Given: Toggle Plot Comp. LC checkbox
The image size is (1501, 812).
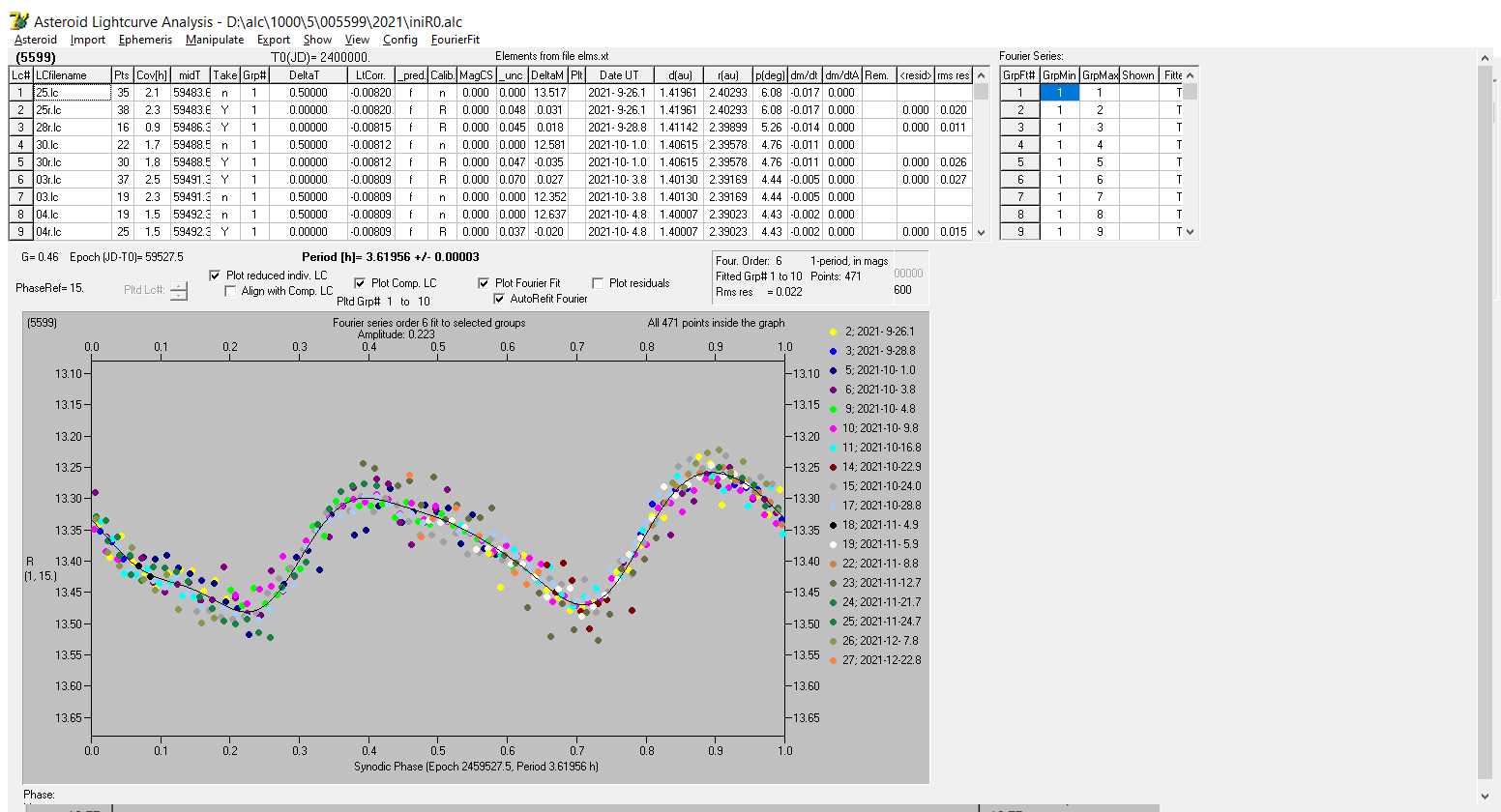Looking at the screenshot, I should coord(360,283).
